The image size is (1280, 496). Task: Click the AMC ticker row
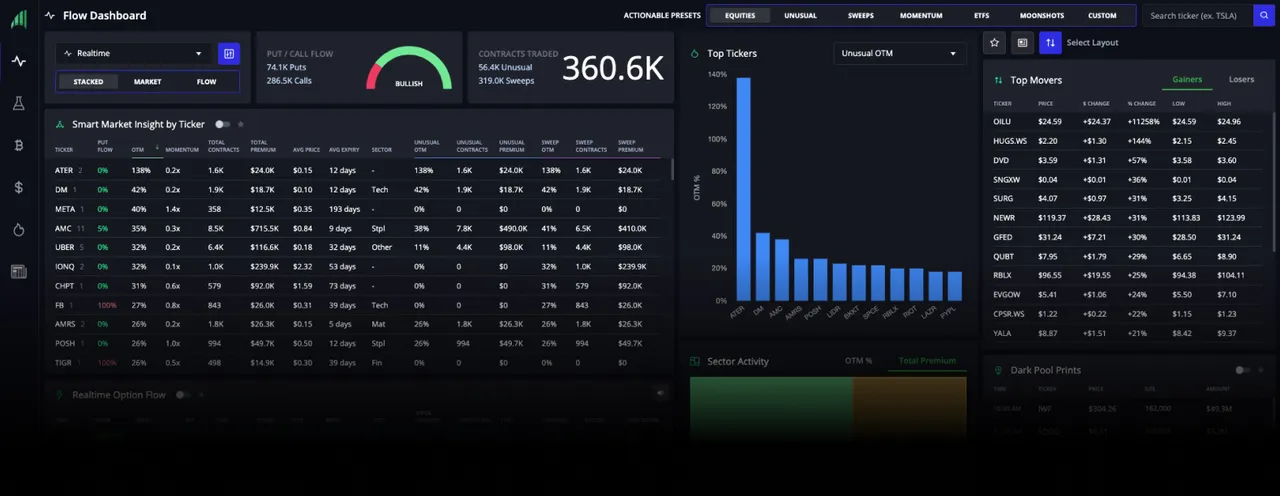(x=357, y=228)
